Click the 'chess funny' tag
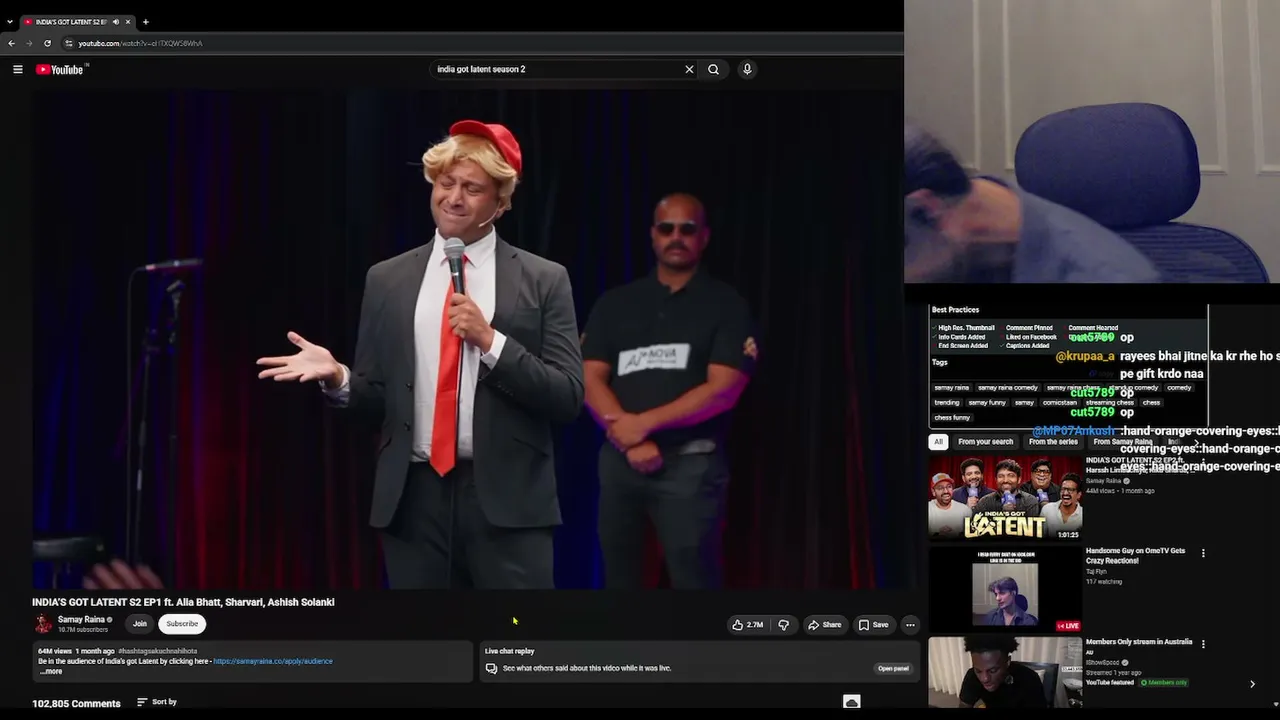 coord(952,418)
